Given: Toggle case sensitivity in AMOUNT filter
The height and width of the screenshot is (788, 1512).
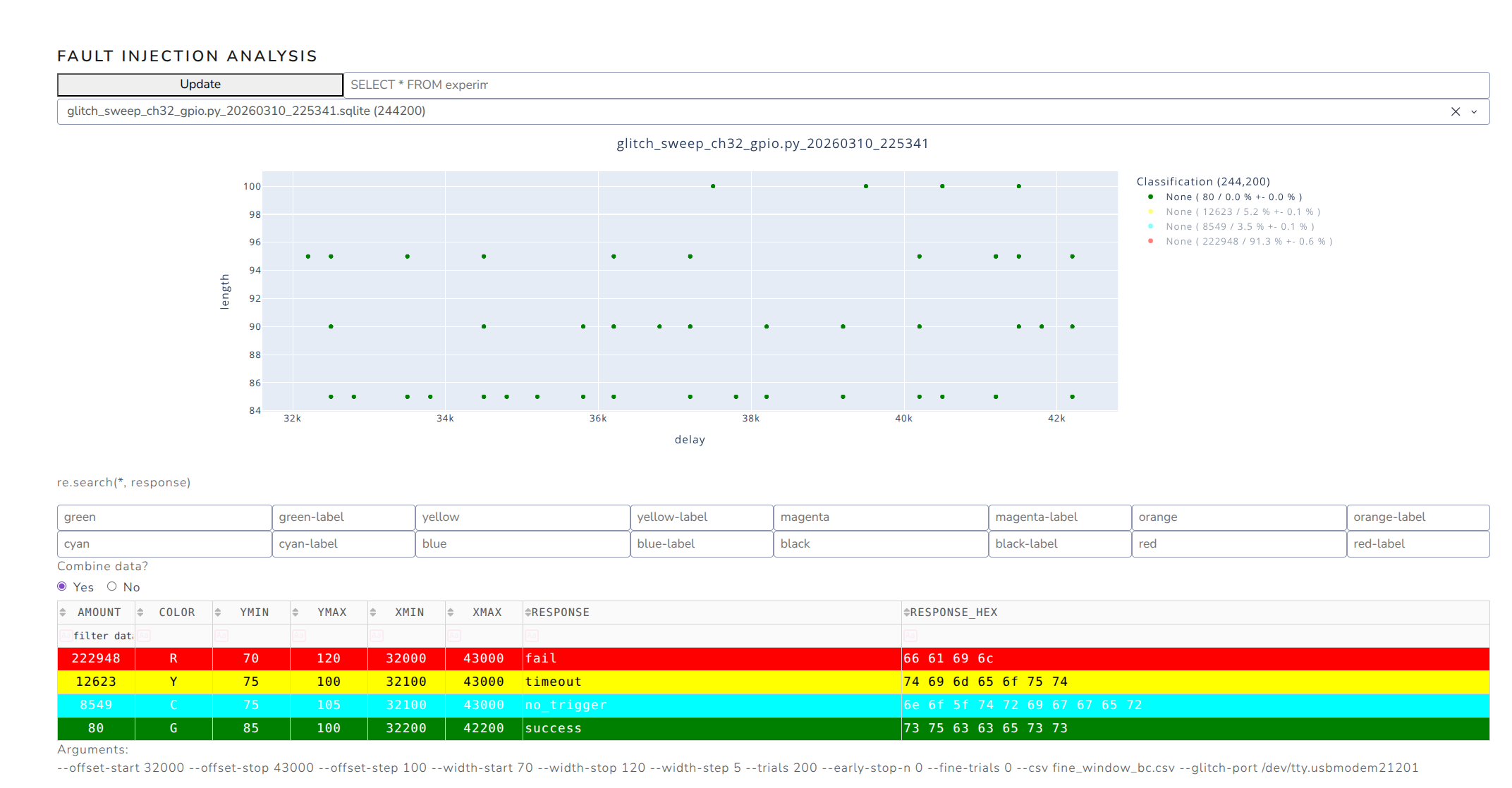Looking at the screenshot, I should click(x=66, y=636).
